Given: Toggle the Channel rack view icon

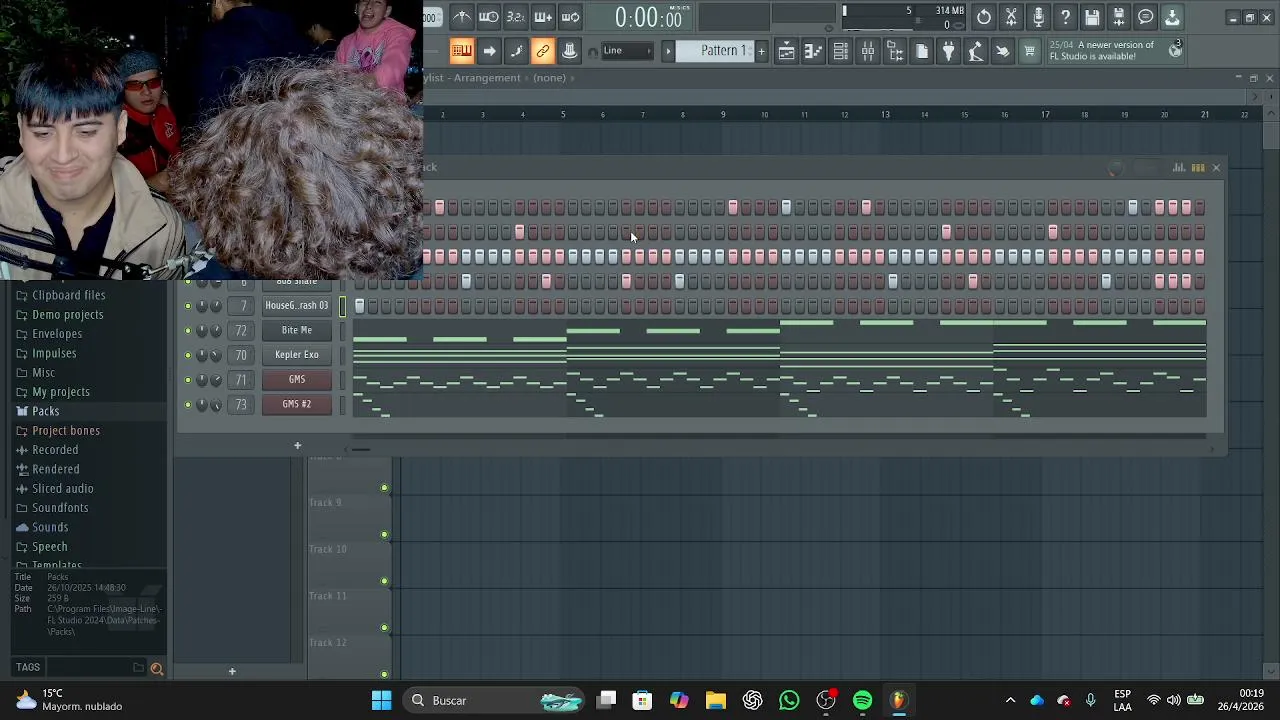Looking at the screenshot, I should (840, 51).
